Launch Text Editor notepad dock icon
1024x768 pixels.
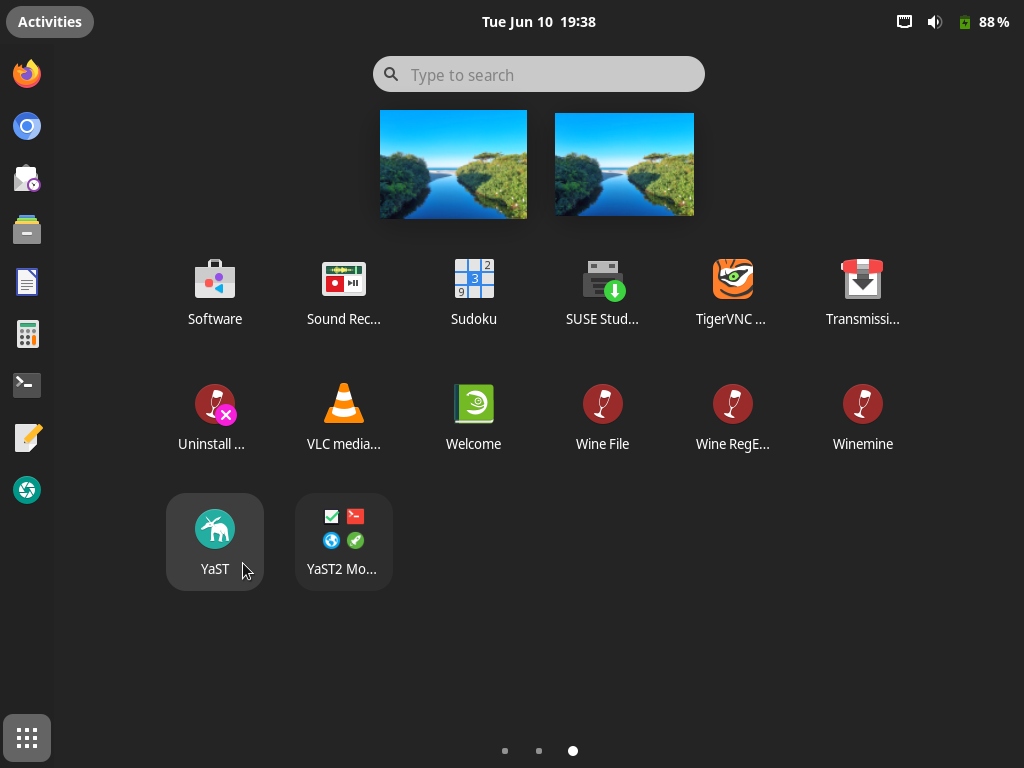27,438
